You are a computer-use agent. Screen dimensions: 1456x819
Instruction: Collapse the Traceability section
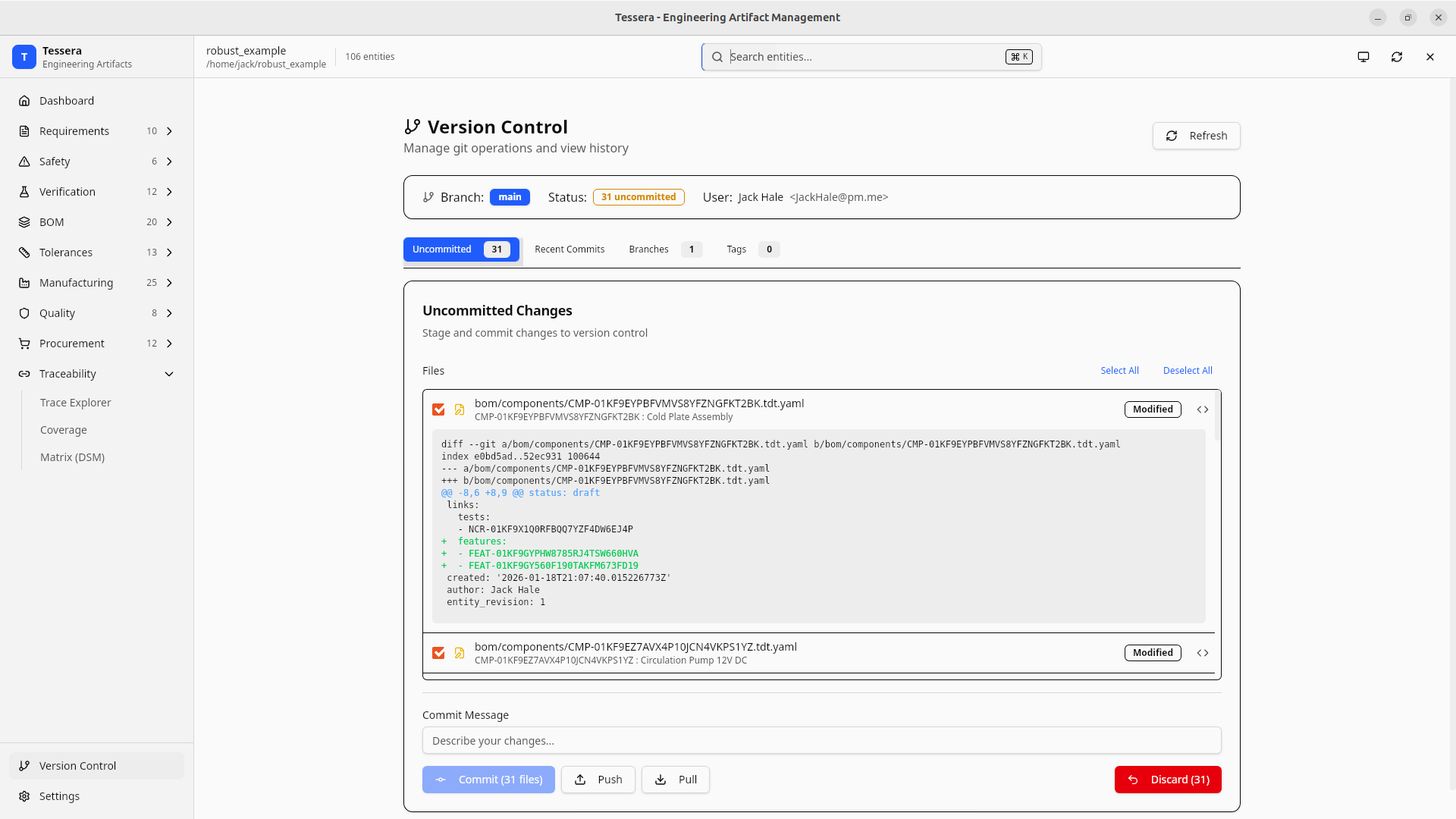(169, 373)
